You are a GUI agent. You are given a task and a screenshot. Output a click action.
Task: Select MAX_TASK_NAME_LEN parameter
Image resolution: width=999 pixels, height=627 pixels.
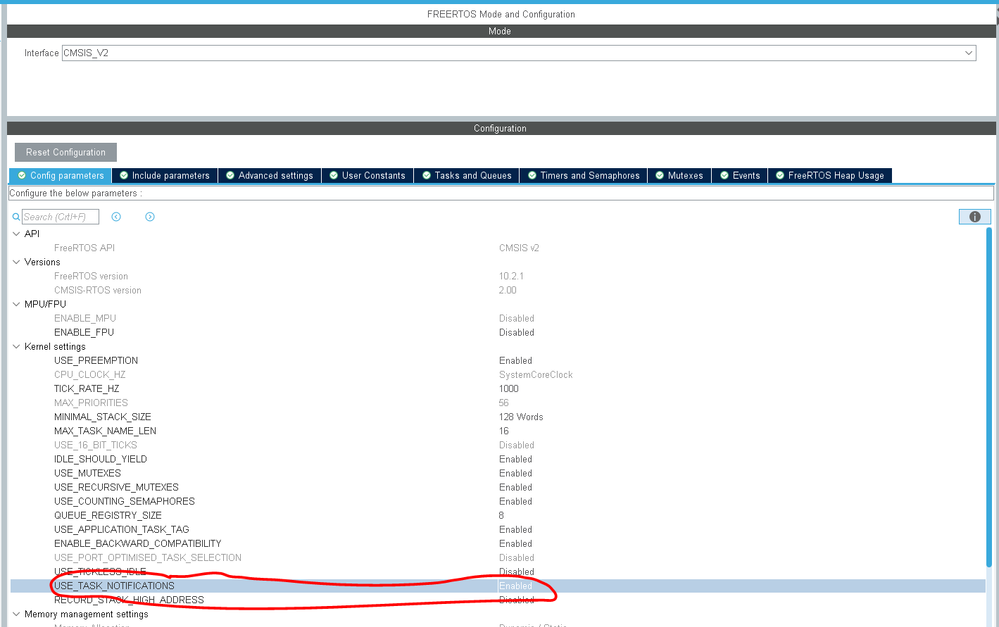tap(105, 431)
